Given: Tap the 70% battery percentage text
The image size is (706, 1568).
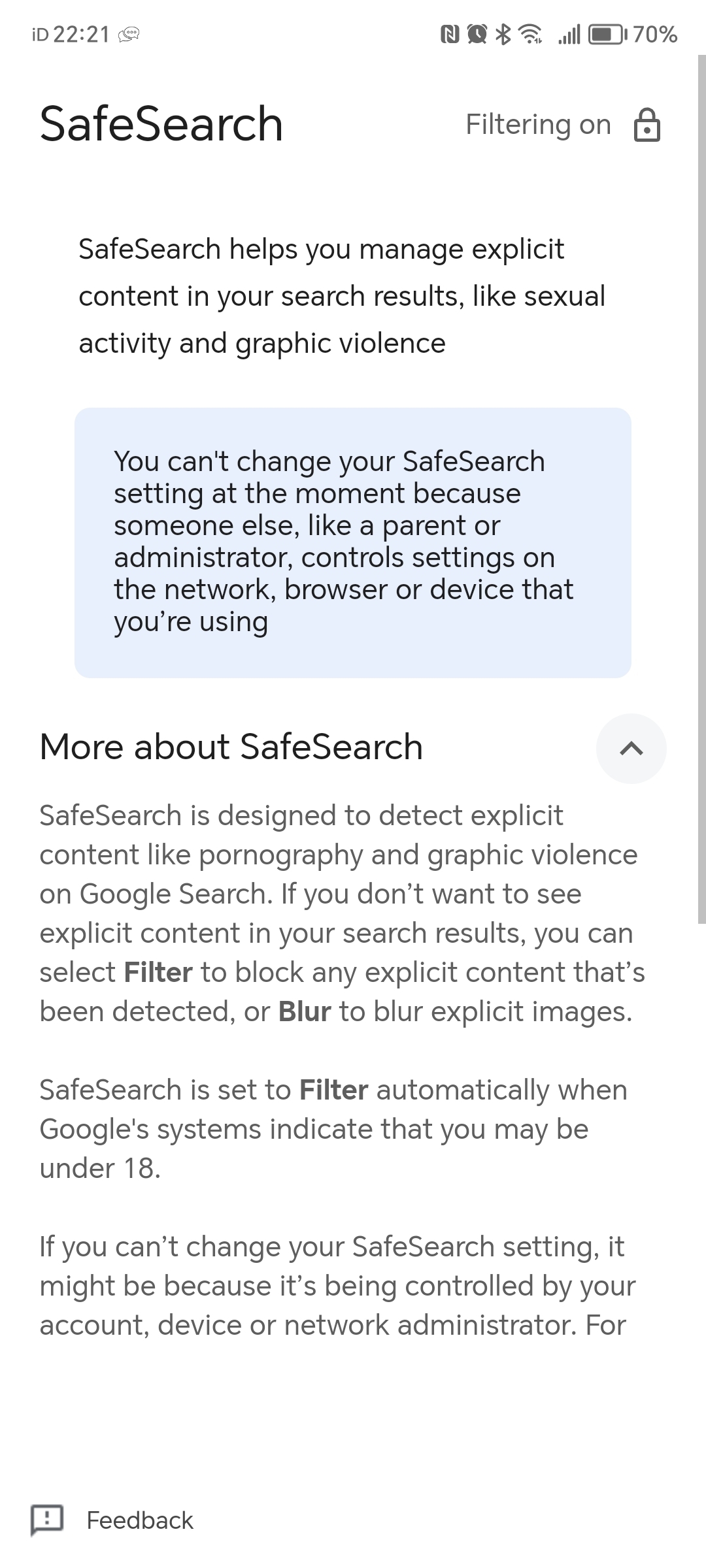Looking at the screenshot, I should click(655, 34).
